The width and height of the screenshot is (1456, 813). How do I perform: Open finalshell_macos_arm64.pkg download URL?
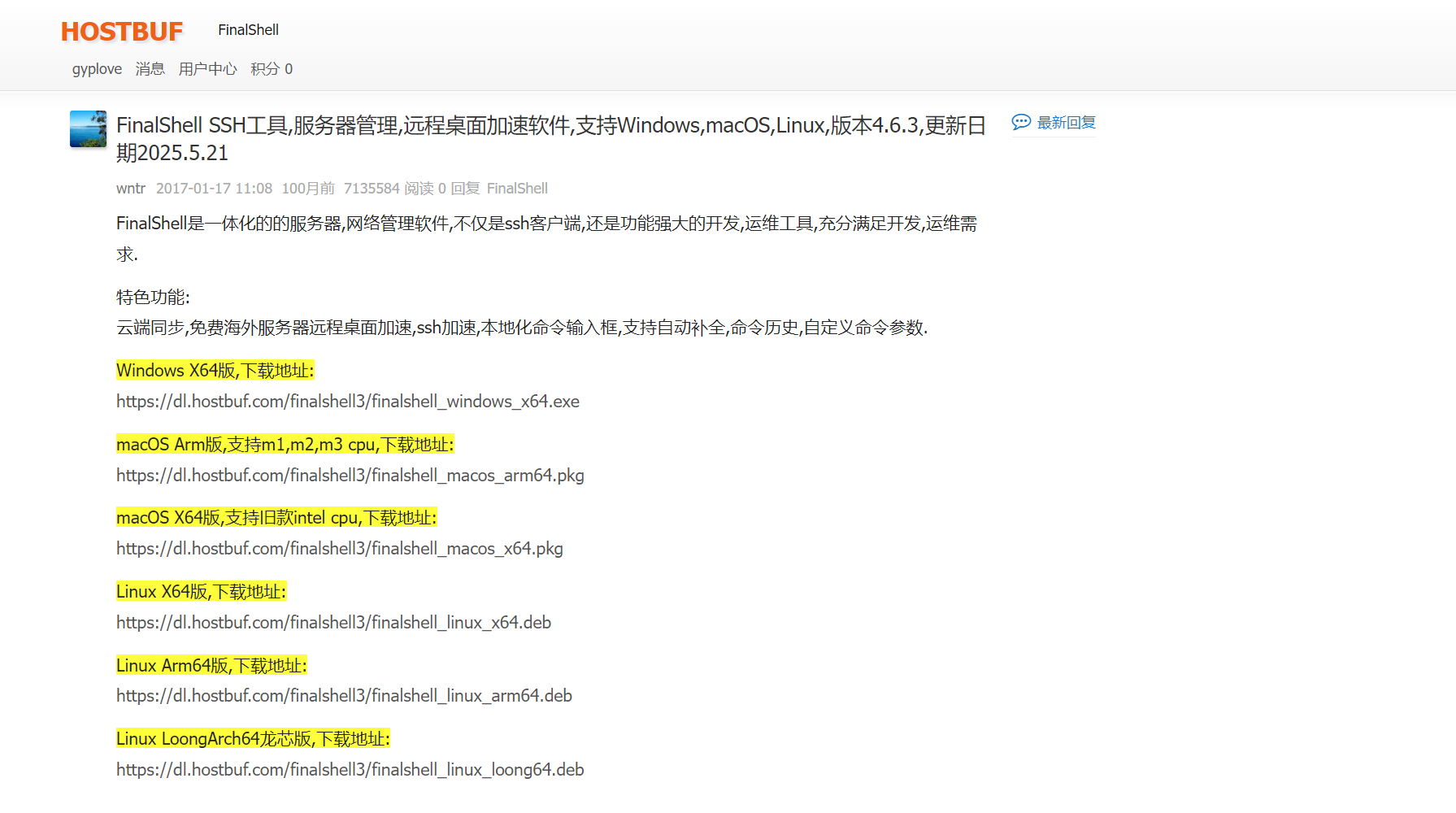pos(350,476)
